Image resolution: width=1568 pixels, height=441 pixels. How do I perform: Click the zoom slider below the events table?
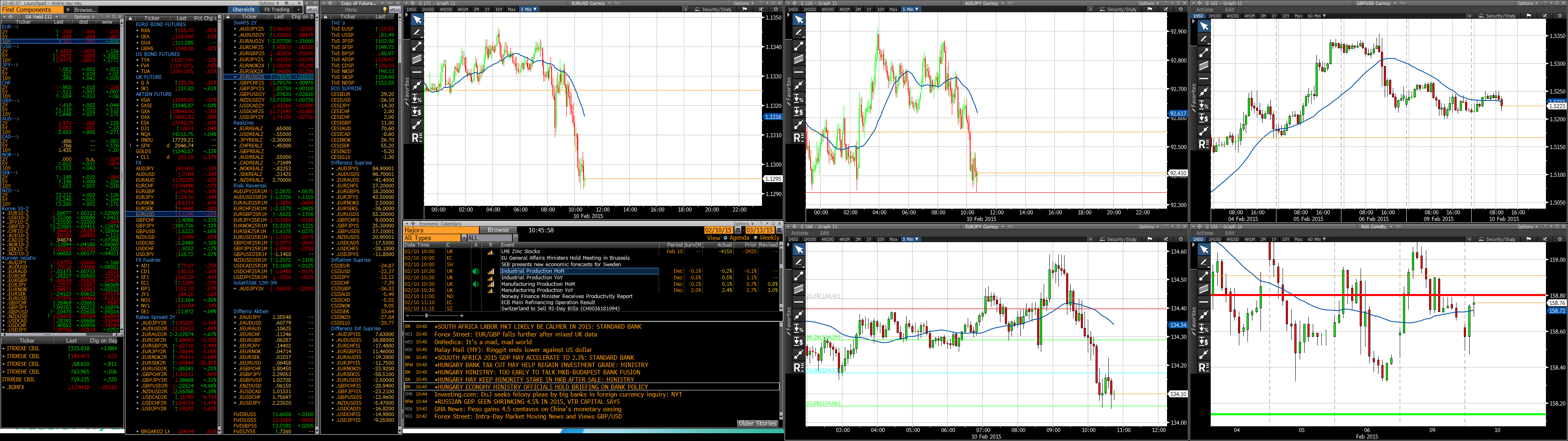426,316
